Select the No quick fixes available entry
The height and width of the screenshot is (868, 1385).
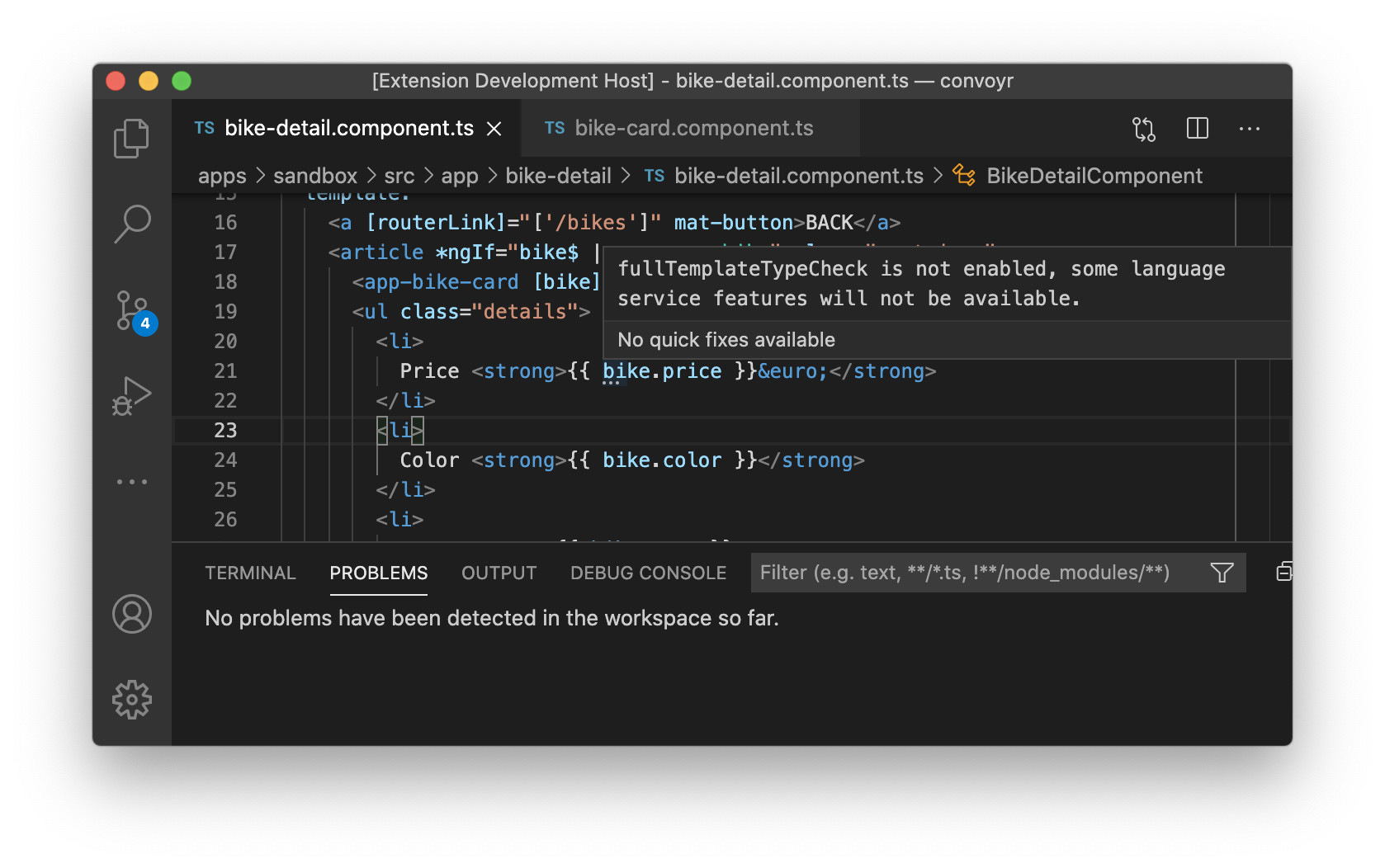[x=726, y=339]
